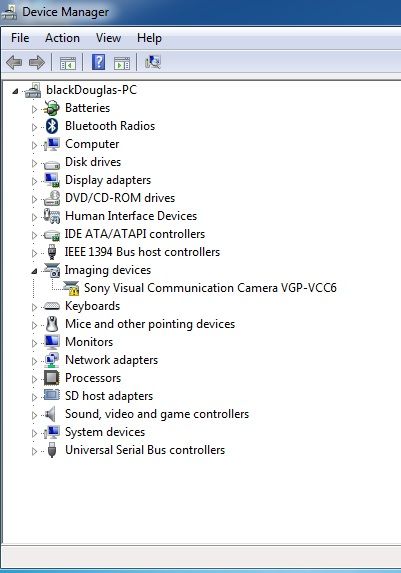Click the action pane toolbar icon

click(122, 63)
